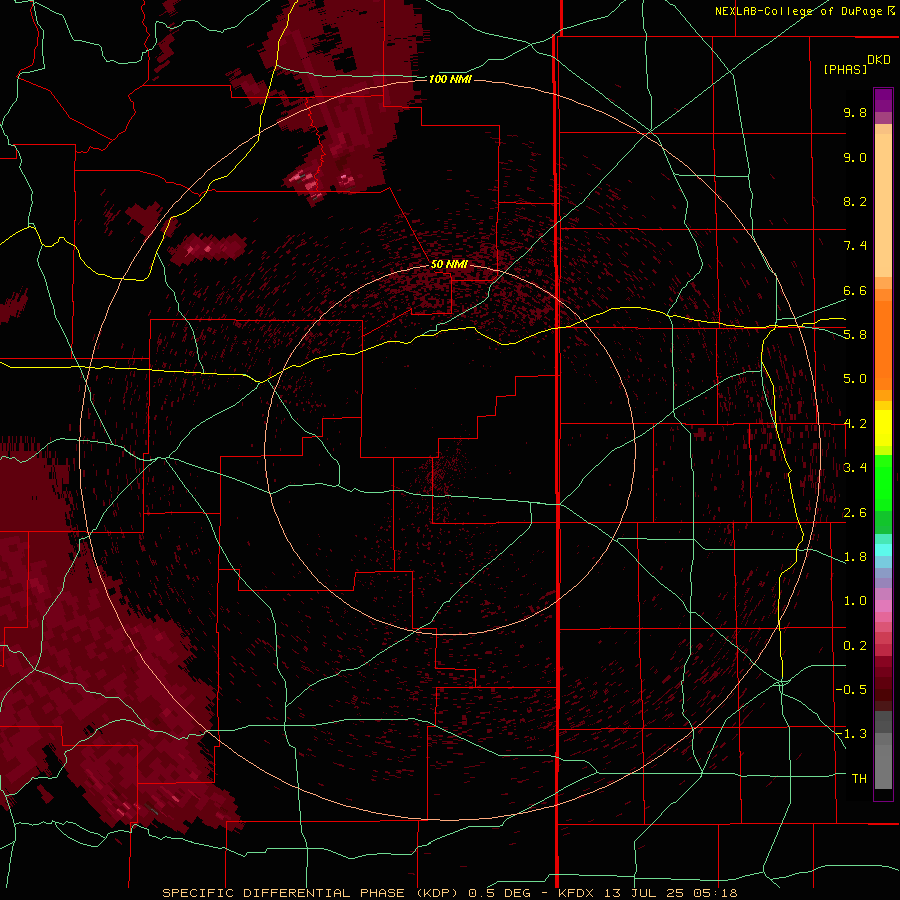Click the 1.8 legend value

[855, 557]
